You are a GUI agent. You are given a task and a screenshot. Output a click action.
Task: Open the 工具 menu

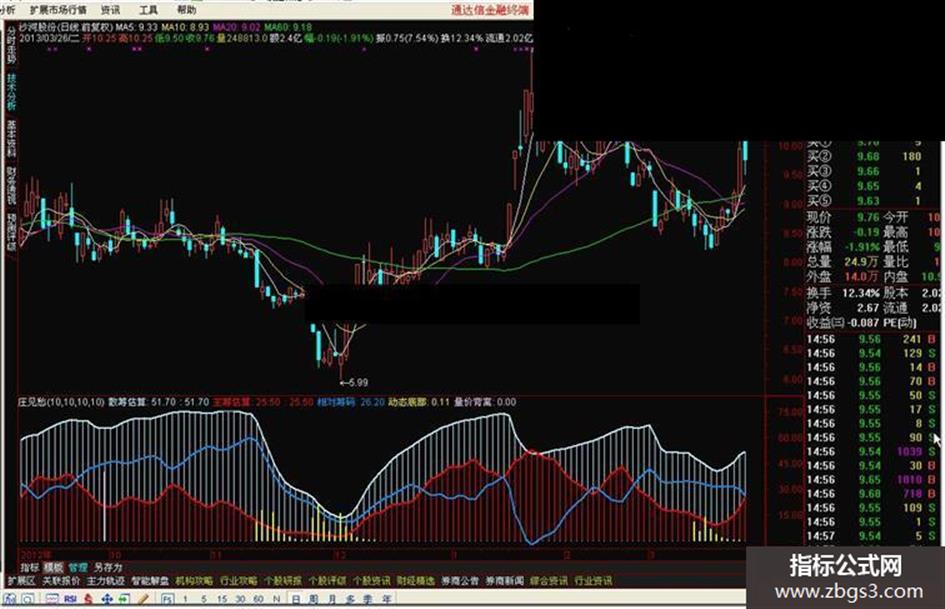point(148,10)
